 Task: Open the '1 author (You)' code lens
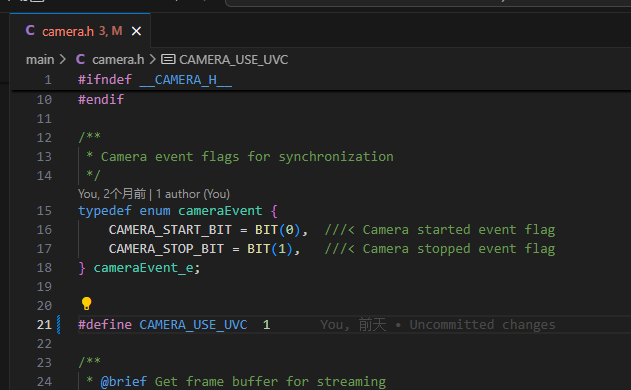pyautogui.click(x=193, y=194)
